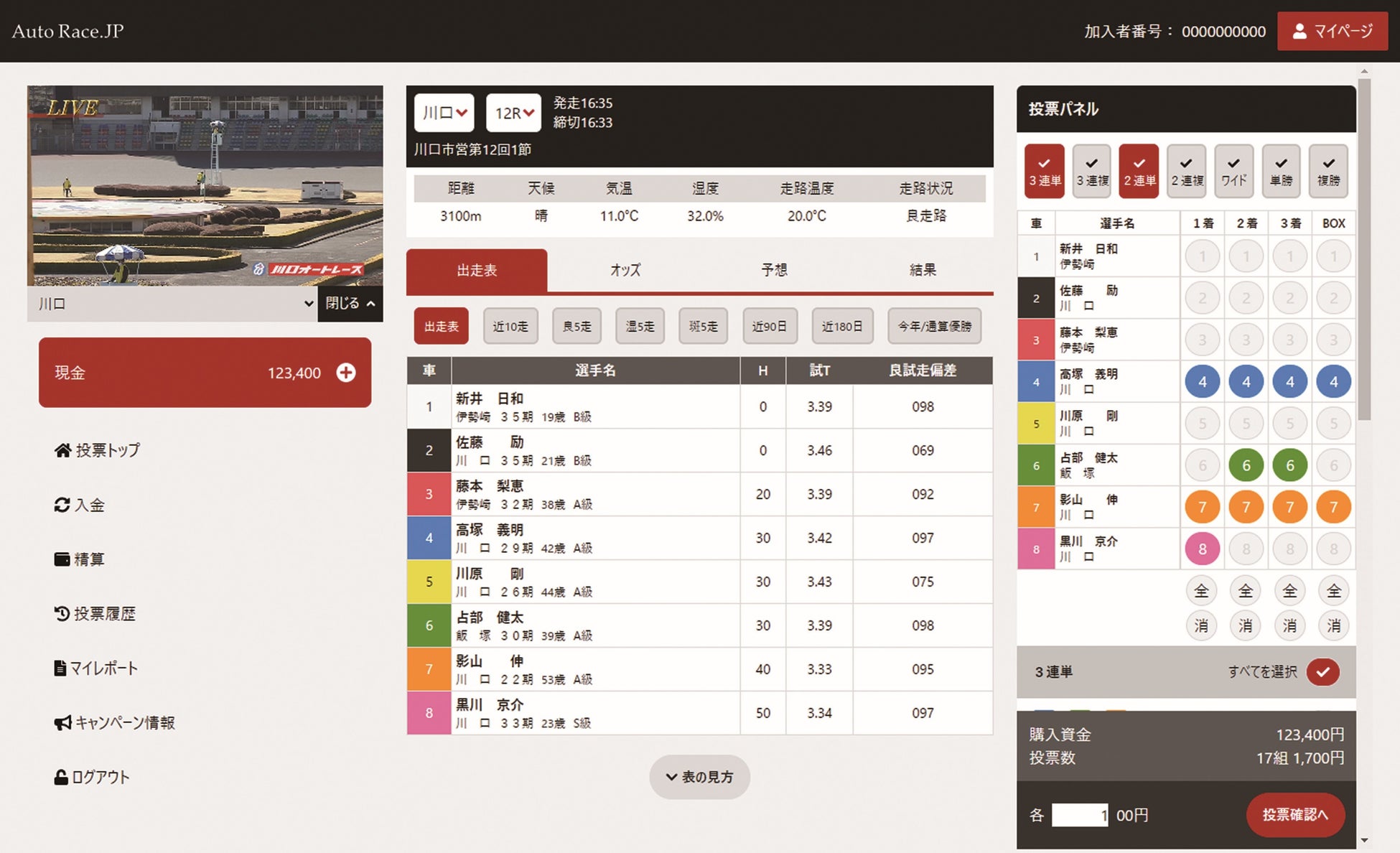Switch to the オッズ tab
The image size is (1400, 853).
[x=625, y=270]
